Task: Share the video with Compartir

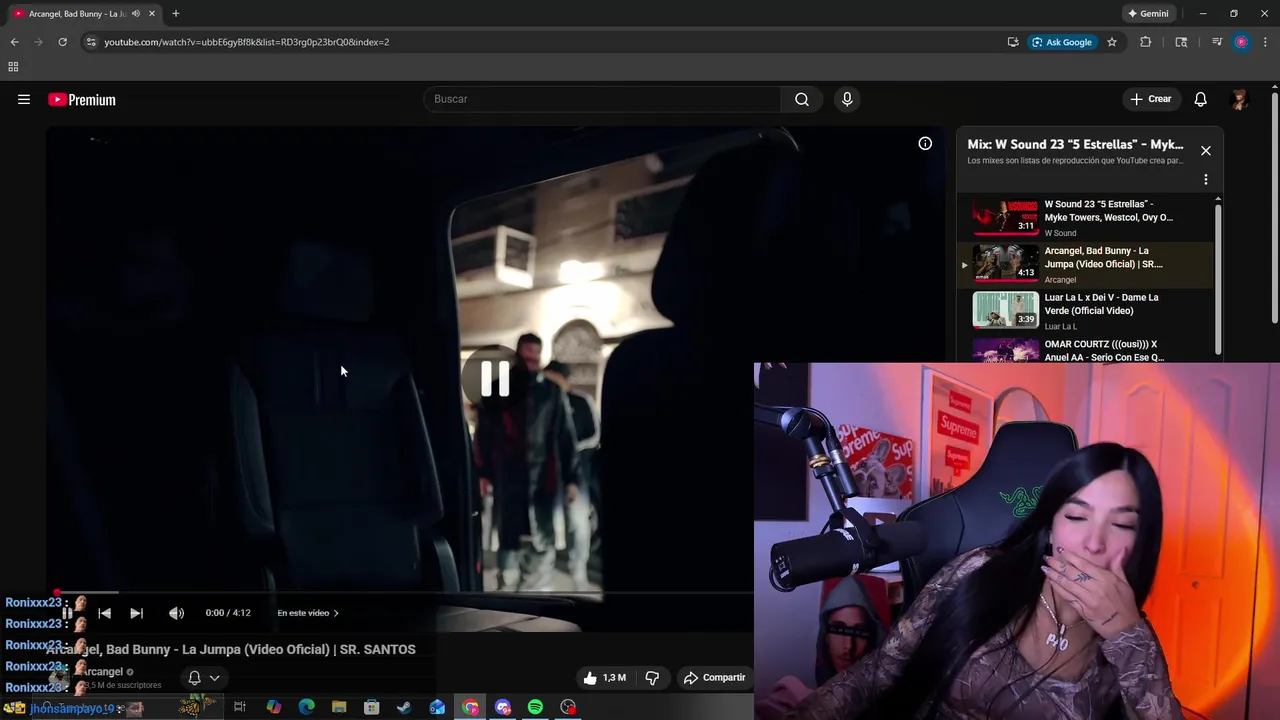Action: pos(714,678)
